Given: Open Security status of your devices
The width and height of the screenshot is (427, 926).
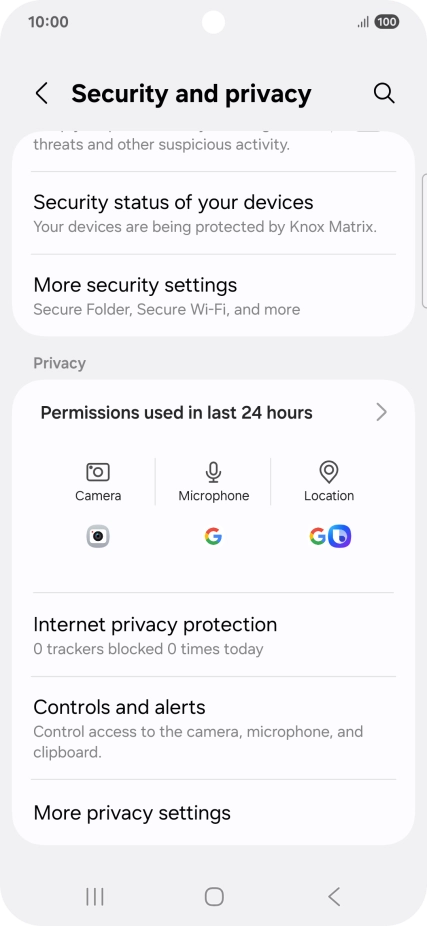Looking at the screenshot, I should (x=213, y=213).
